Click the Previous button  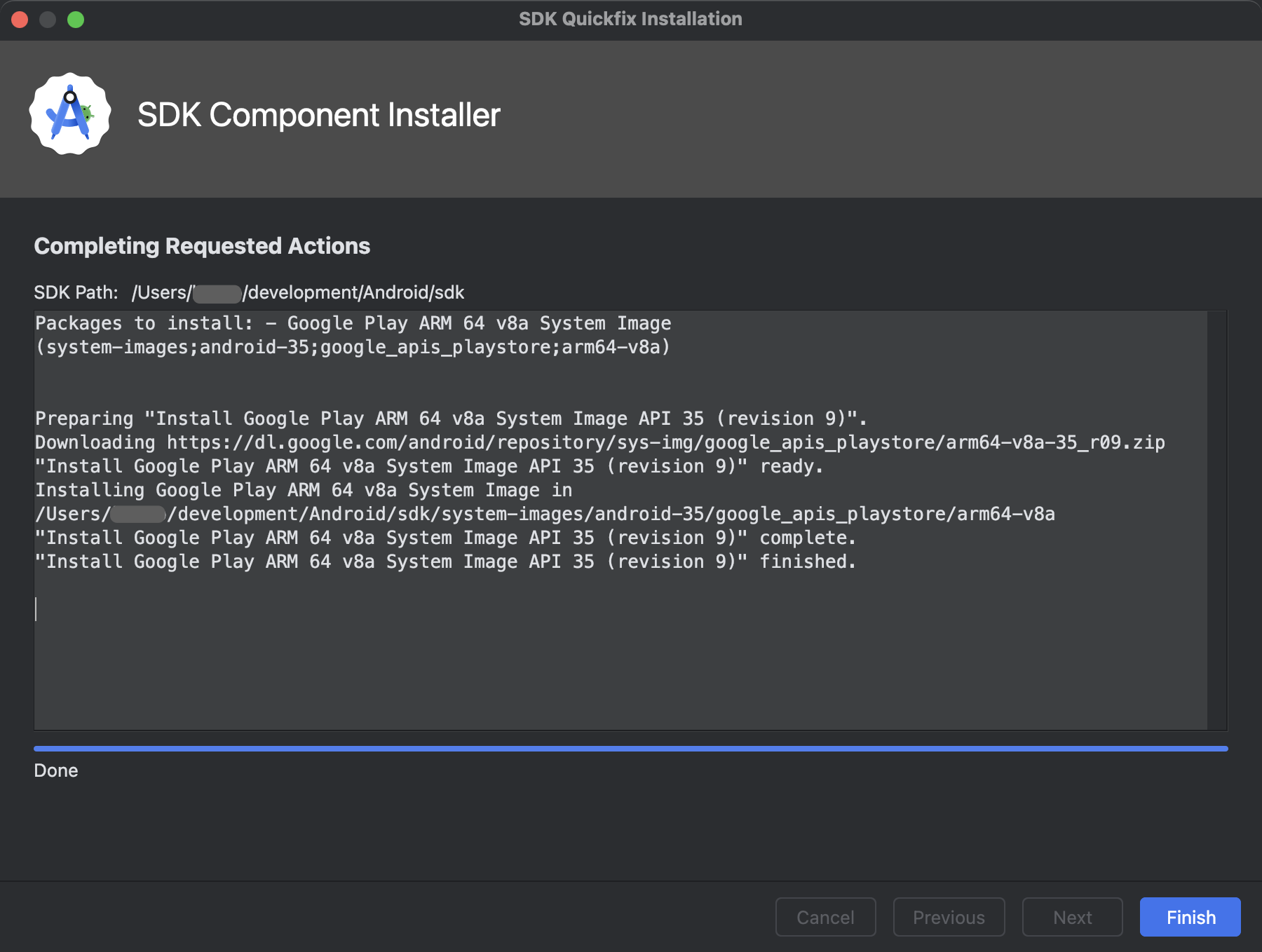[x=949, y=917]
